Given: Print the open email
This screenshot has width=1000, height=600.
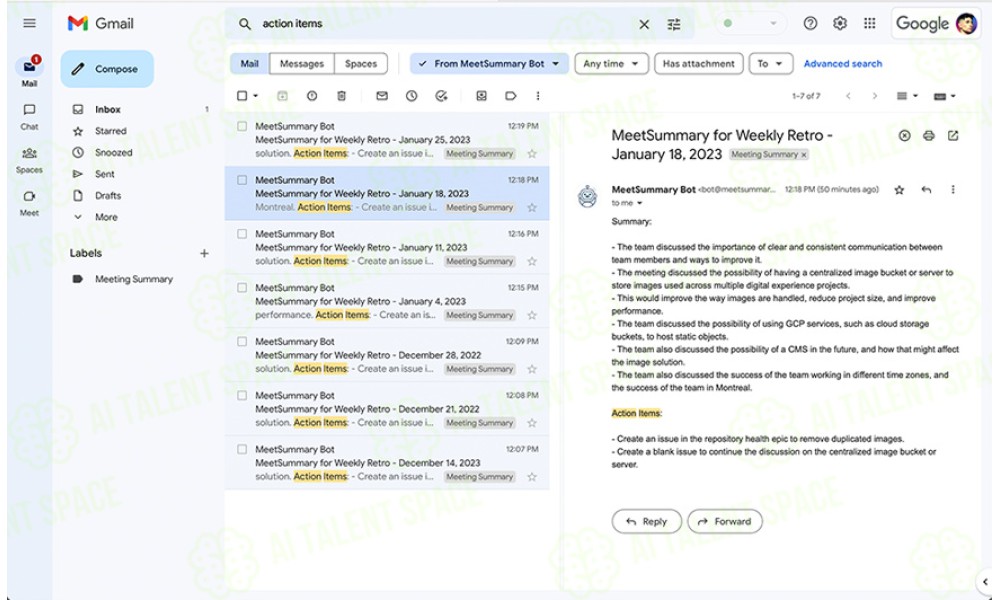Looking at the screenshot, I should pyautogui.click(x=929, y=136).
